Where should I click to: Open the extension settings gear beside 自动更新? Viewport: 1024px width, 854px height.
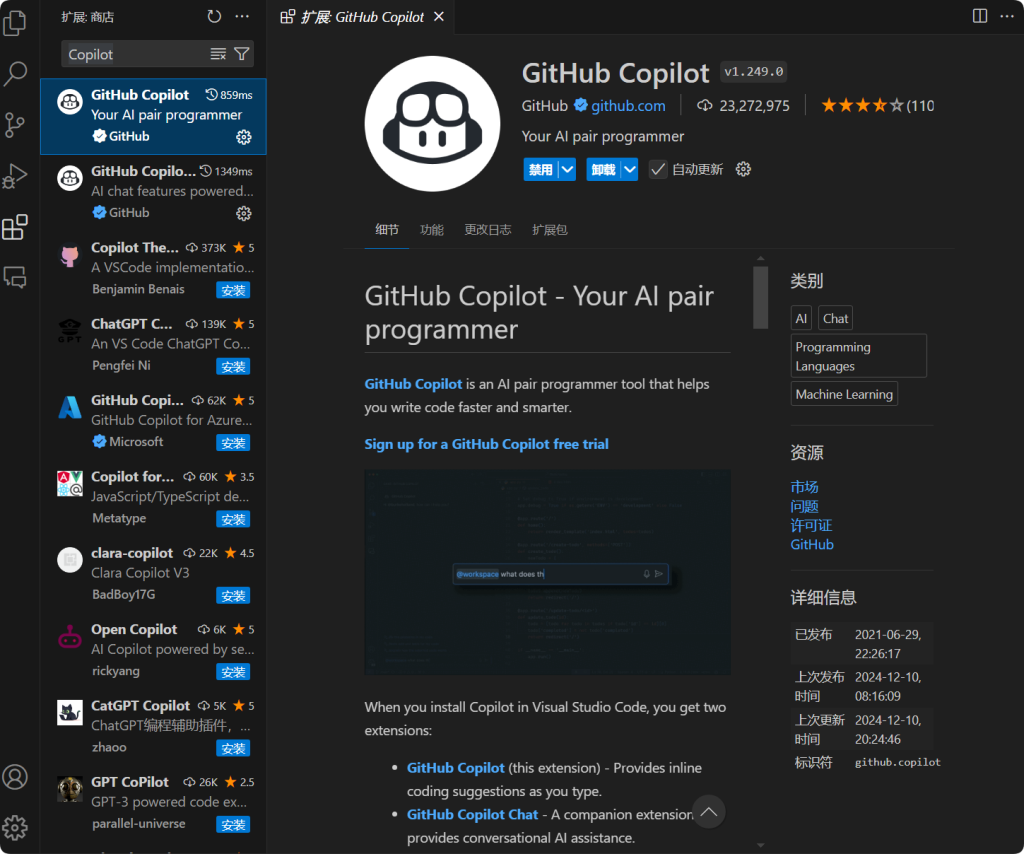pyautogui.click(x=743, y=170)
